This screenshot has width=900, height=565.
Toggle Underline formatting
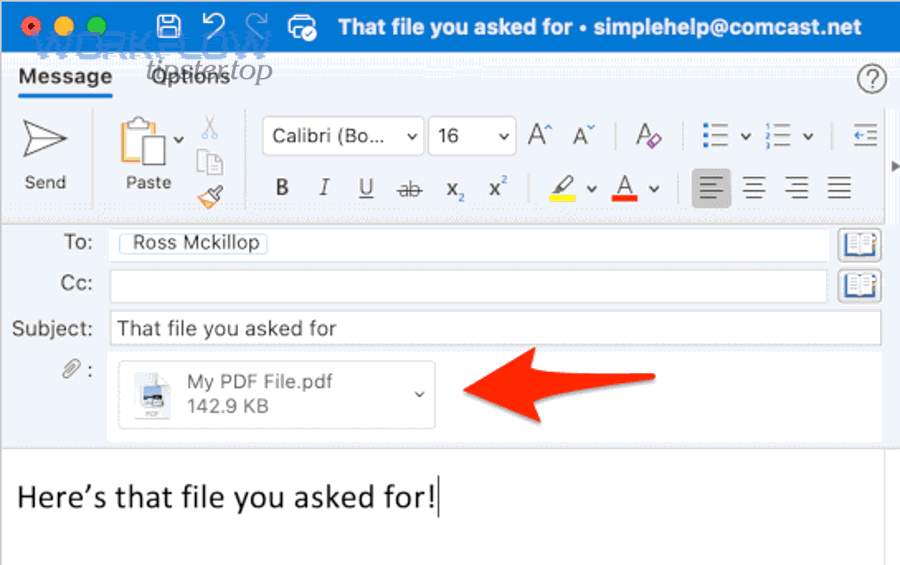366,188
